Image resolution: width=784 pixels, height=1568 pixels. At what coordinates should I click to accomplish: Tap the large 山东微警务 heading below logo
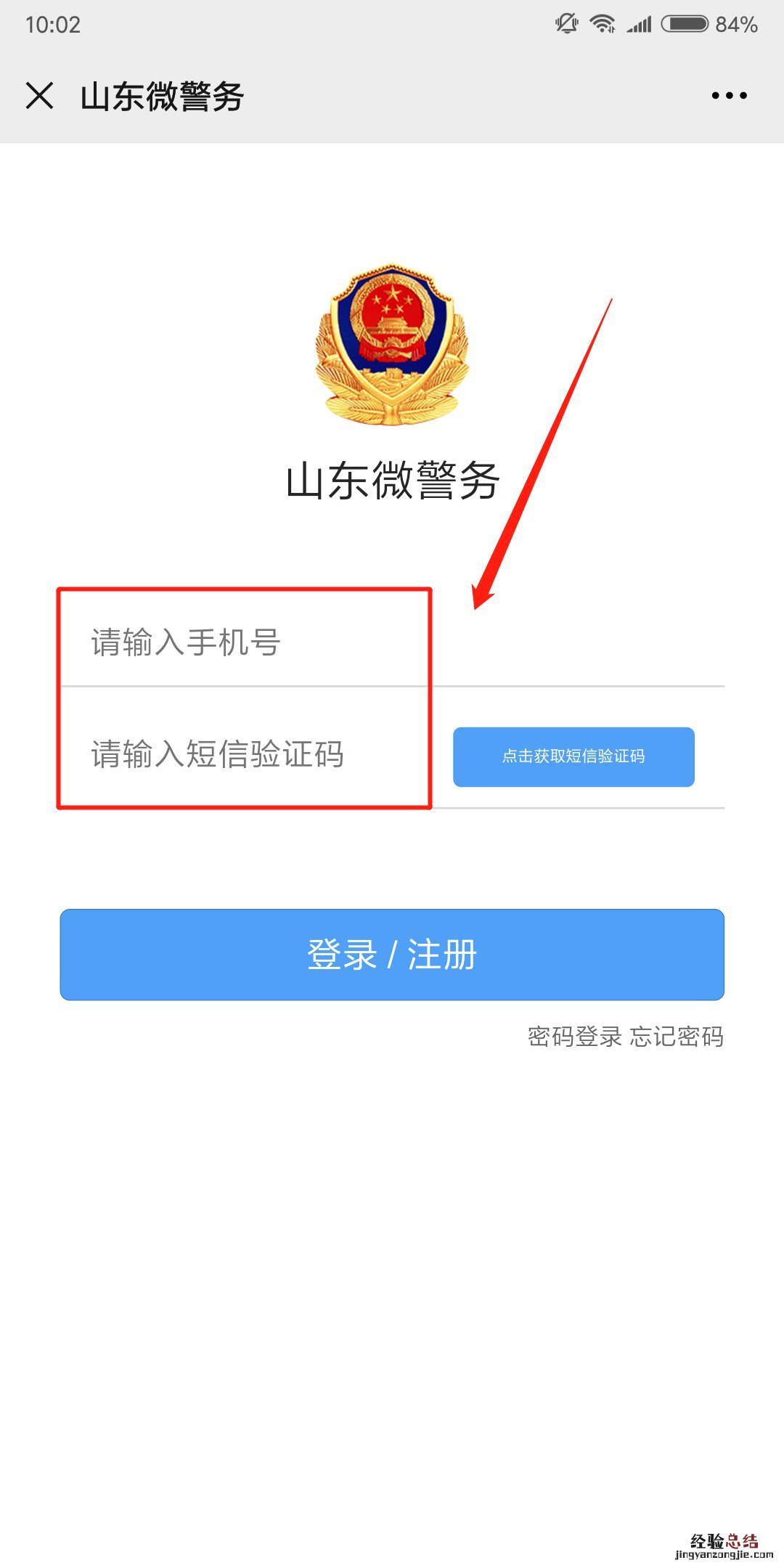pyautogui.click(x=393, y=480)
